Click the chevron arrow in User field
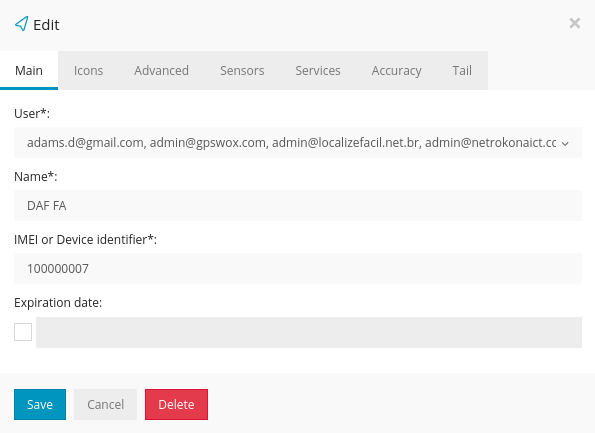This screenshot has width=595, height=433. 565,144
